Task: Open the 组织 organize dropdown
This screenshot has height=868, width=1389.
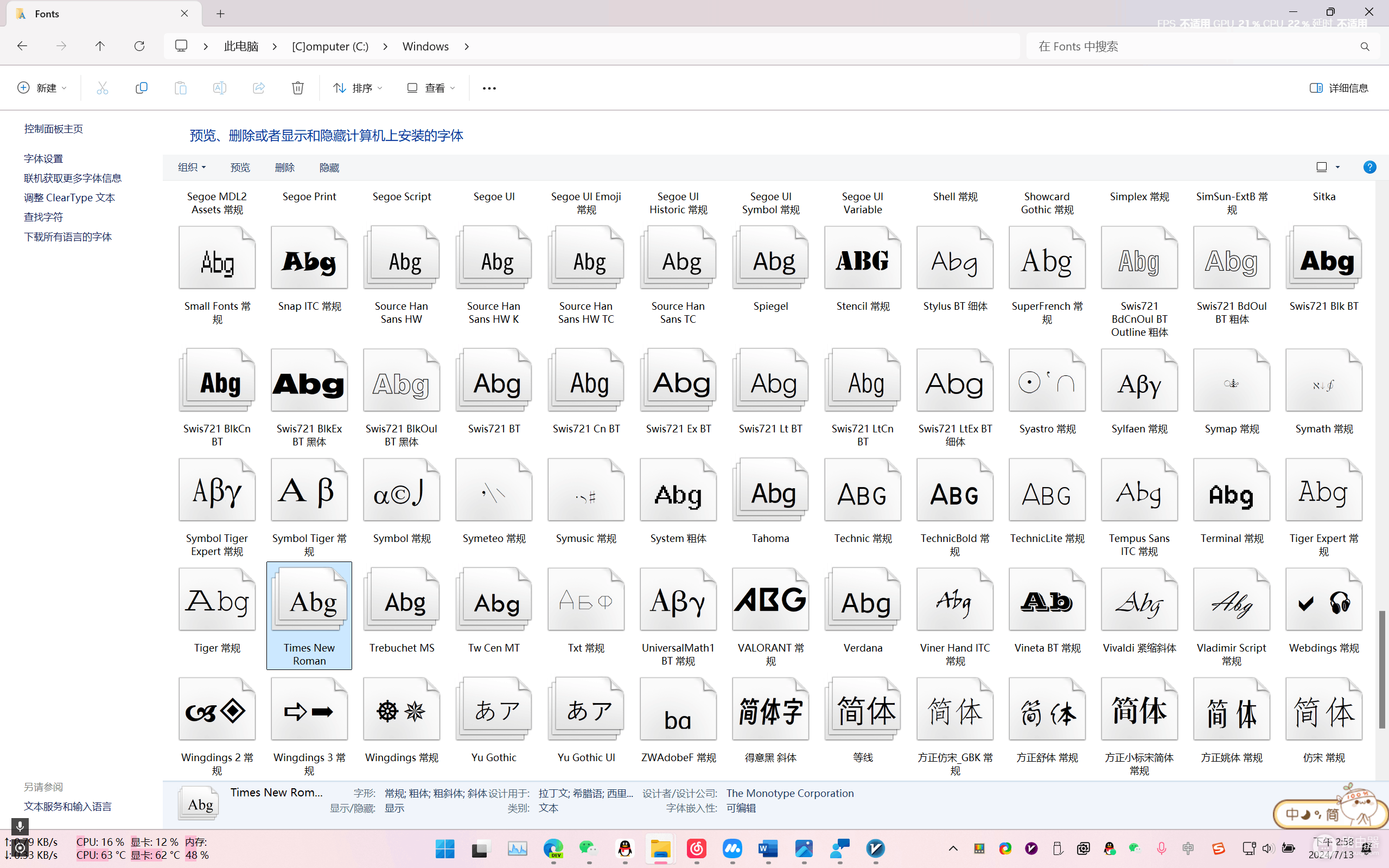Action: point(192,167)
